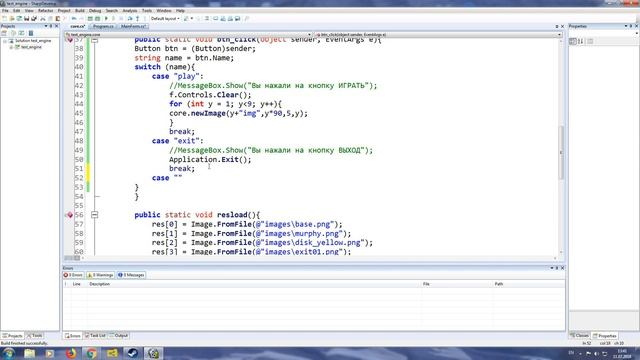Switch to the Classes tab at bottom right
This screenshot has height=360, width=640.
pos(580,336)
